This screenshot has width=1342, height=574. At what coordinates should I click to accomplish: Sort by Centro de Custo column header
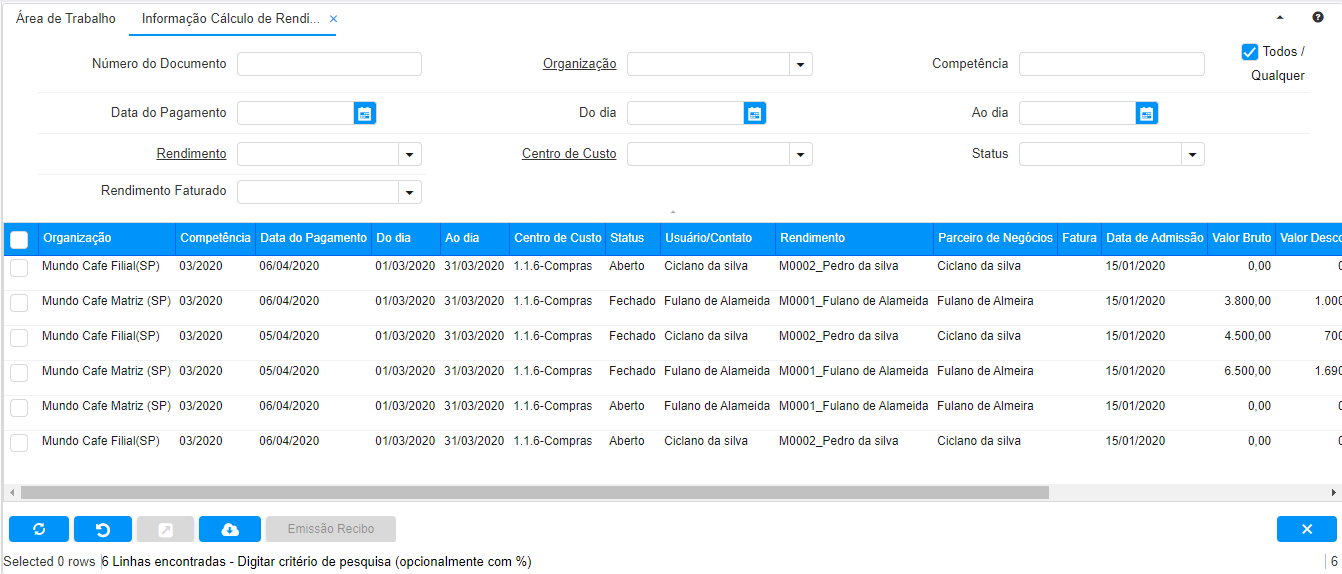tap(558, 238)
